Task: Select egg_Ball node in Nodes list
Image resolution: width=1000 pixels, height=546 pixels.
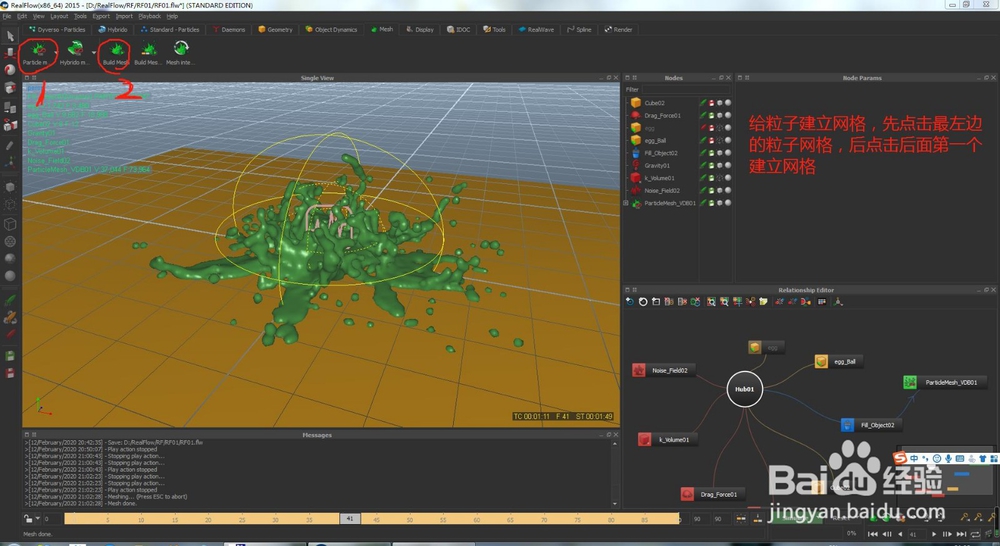Action: 655,140
